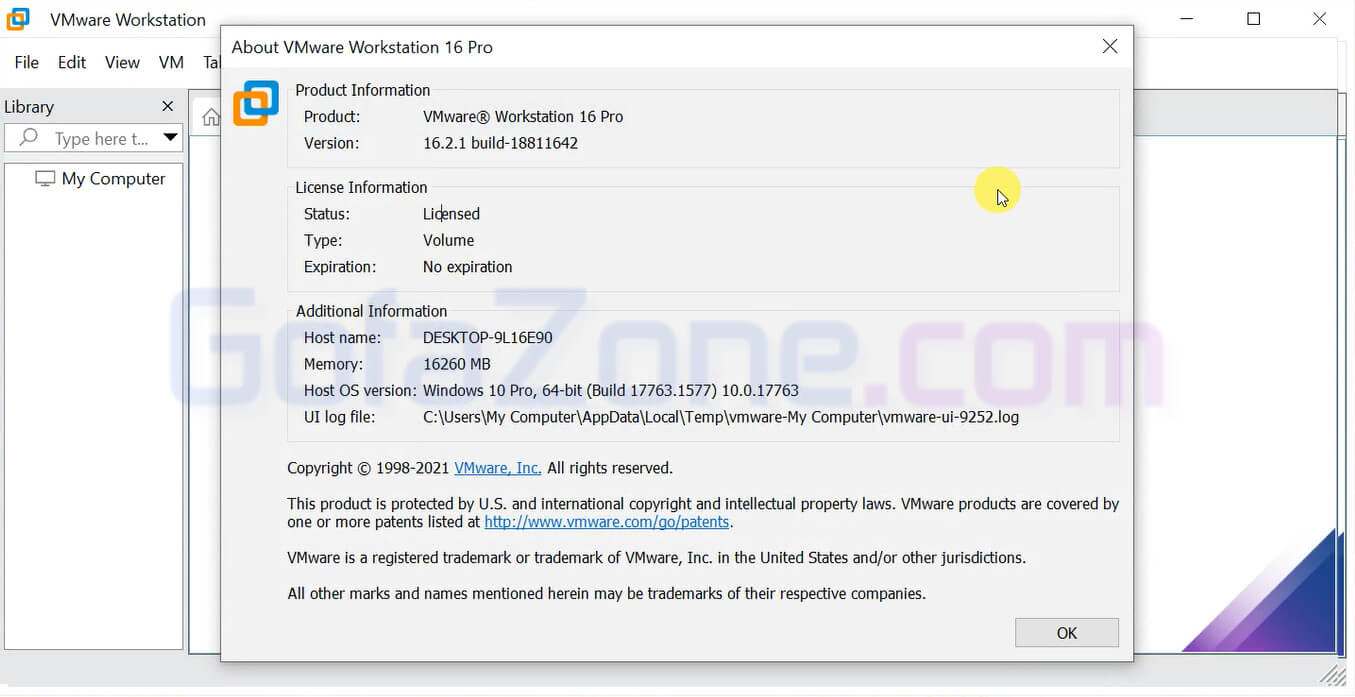Close the Library panel

coord(167,106)
